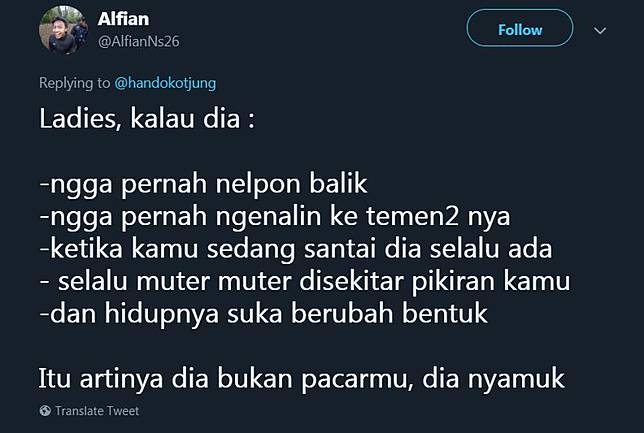The image size is (644, 433).
Task: Click the line about 'ngenalin ke temen2 nya'
Action: [x=275, y=216]
